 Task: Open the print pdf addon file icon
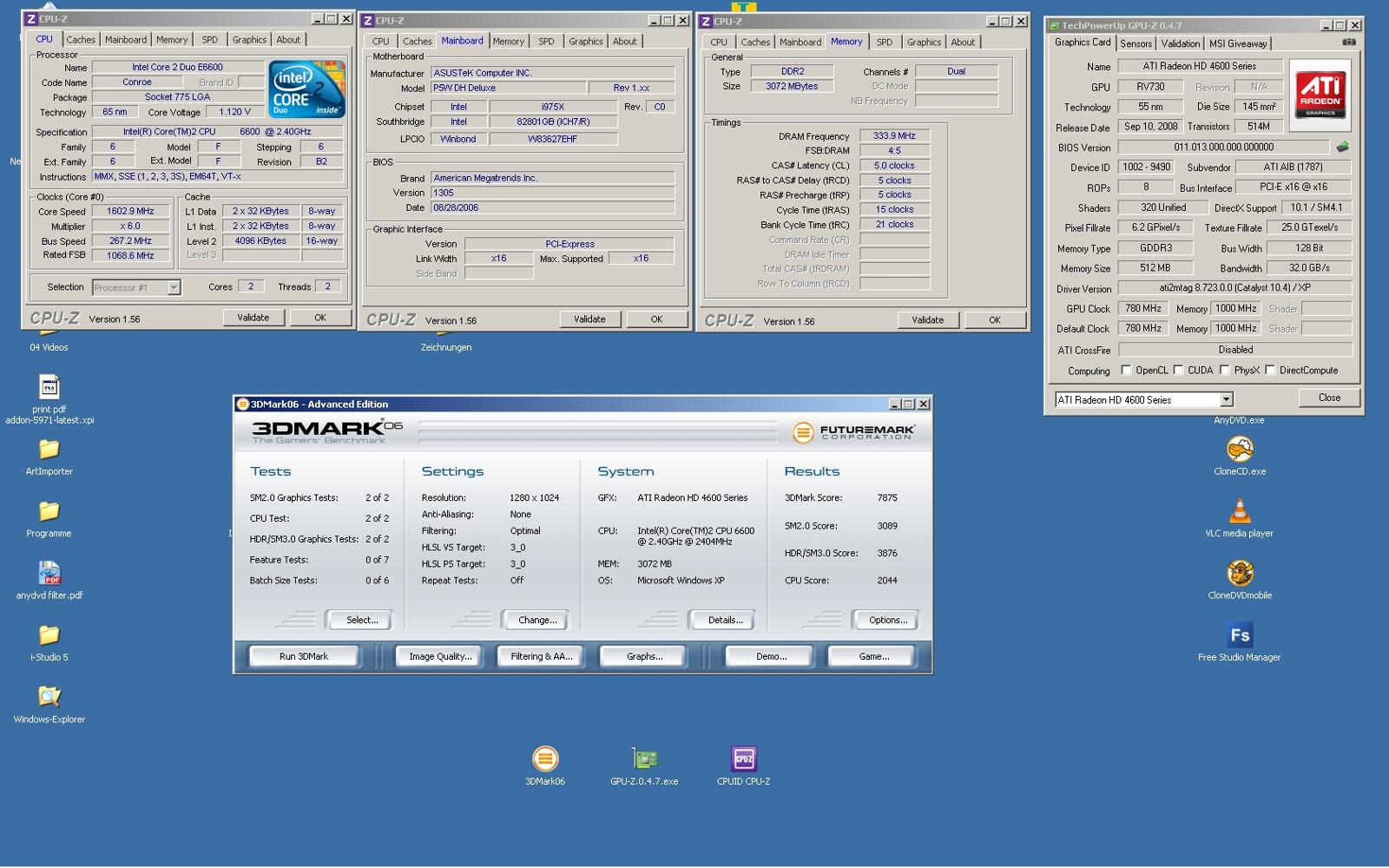coord(49,386)
